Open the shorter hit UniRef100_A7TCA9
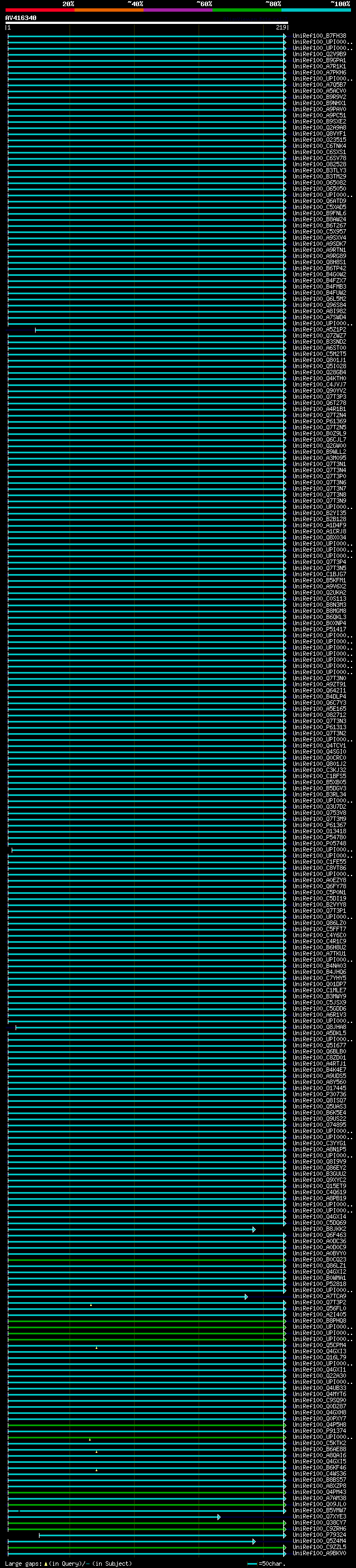 click(319, 1297)
